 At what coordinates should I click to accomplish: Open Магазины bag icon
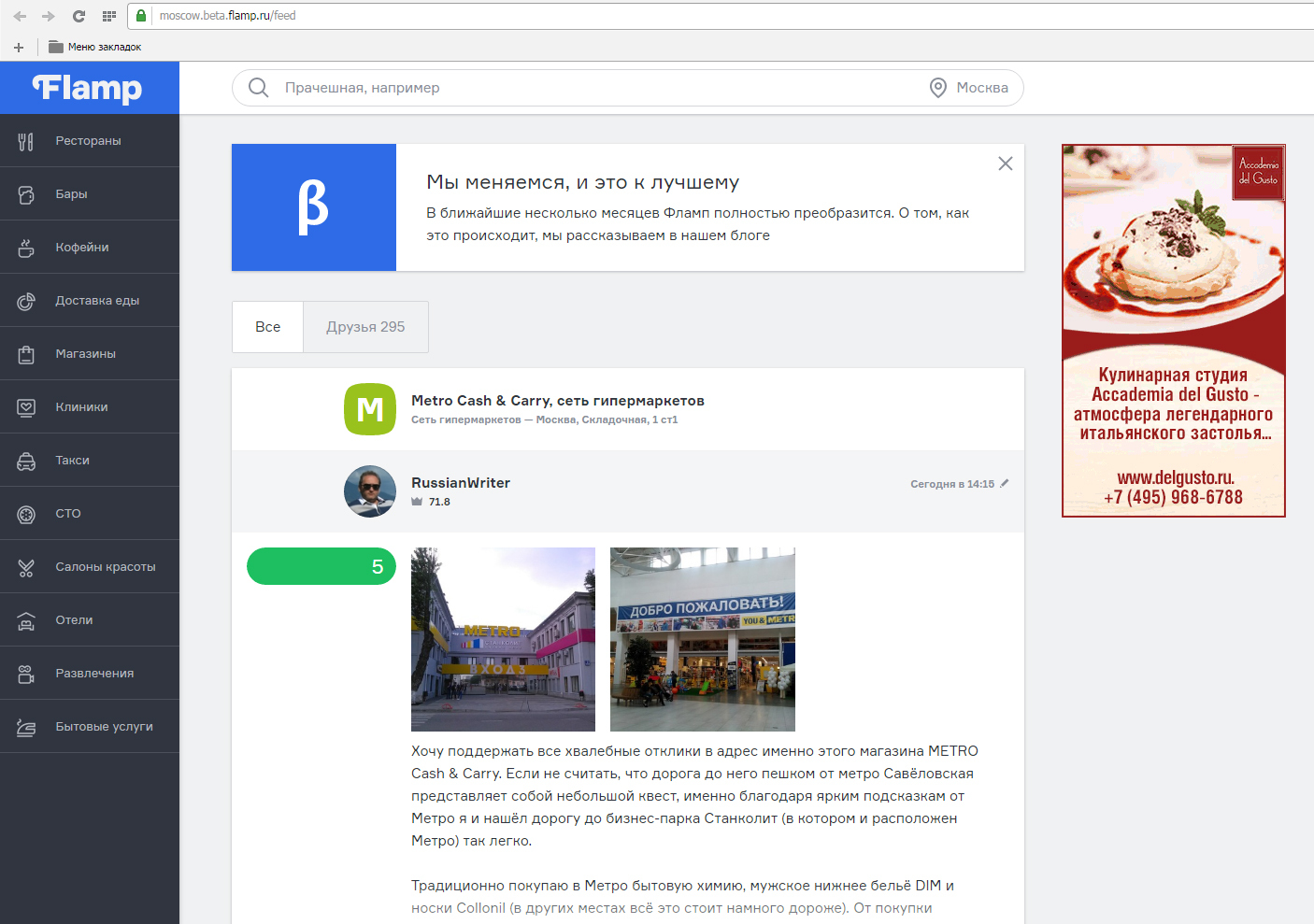click(26, 354)
